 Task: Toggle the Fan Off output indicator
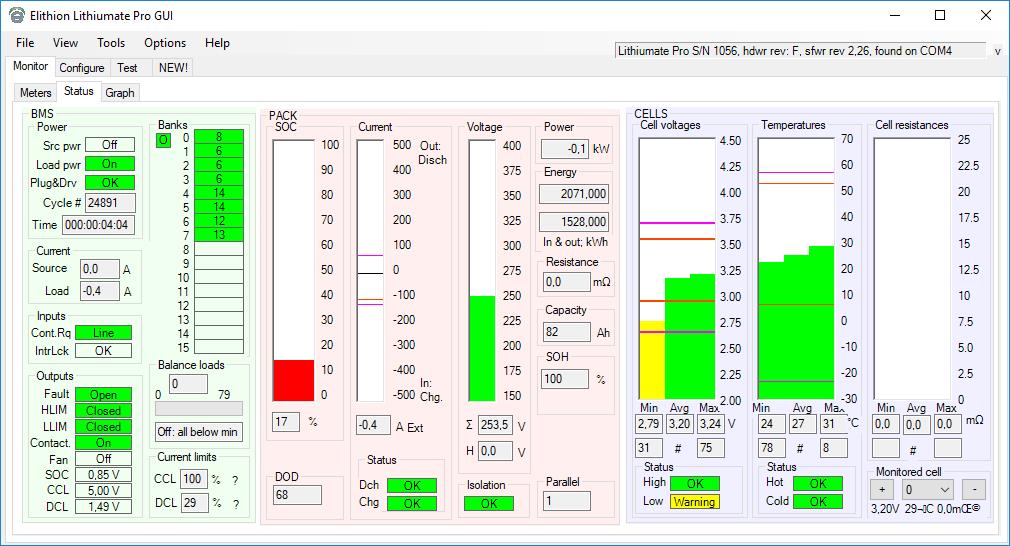click(x=103, y=459)
